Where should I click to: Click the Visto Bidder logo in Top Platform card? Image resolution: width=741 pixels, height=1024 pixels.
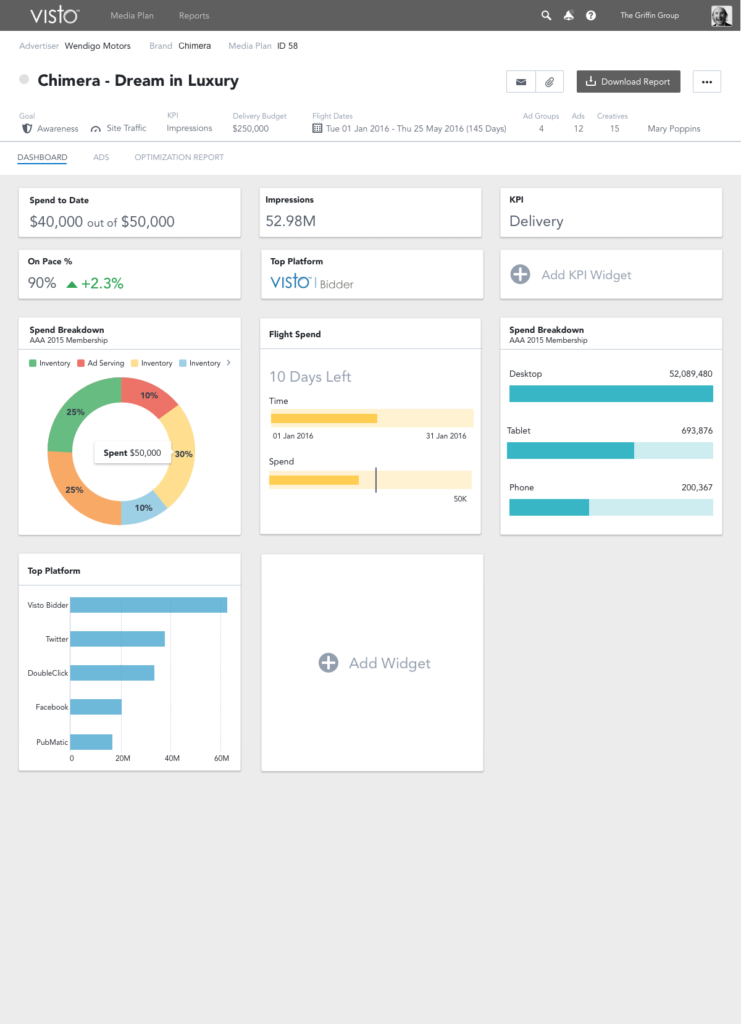coord(312,282)
